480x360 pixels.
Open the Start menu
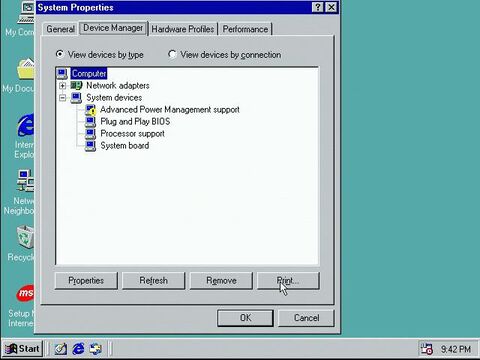point(23,349)
